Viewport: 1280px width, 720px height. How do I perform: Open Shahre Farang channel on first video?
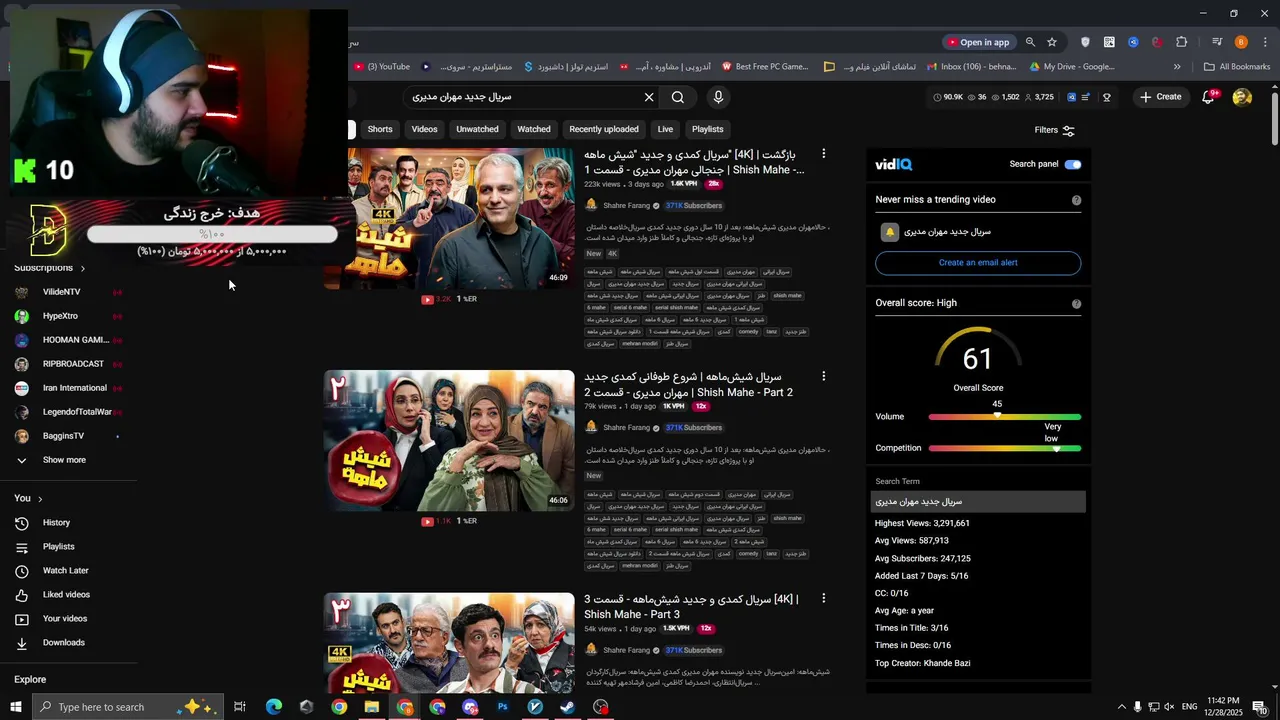click(x=626, y=205)
